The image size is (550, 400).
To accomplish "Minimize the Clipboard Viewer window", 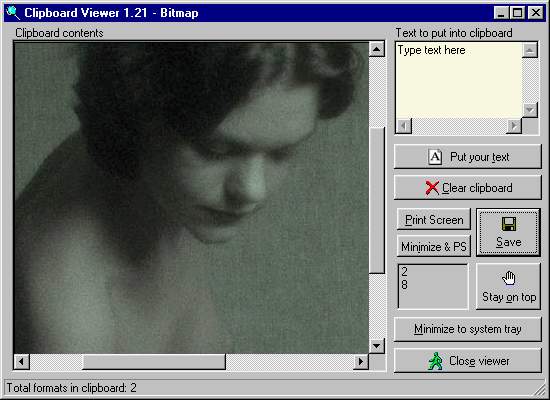I will (501, 13).
